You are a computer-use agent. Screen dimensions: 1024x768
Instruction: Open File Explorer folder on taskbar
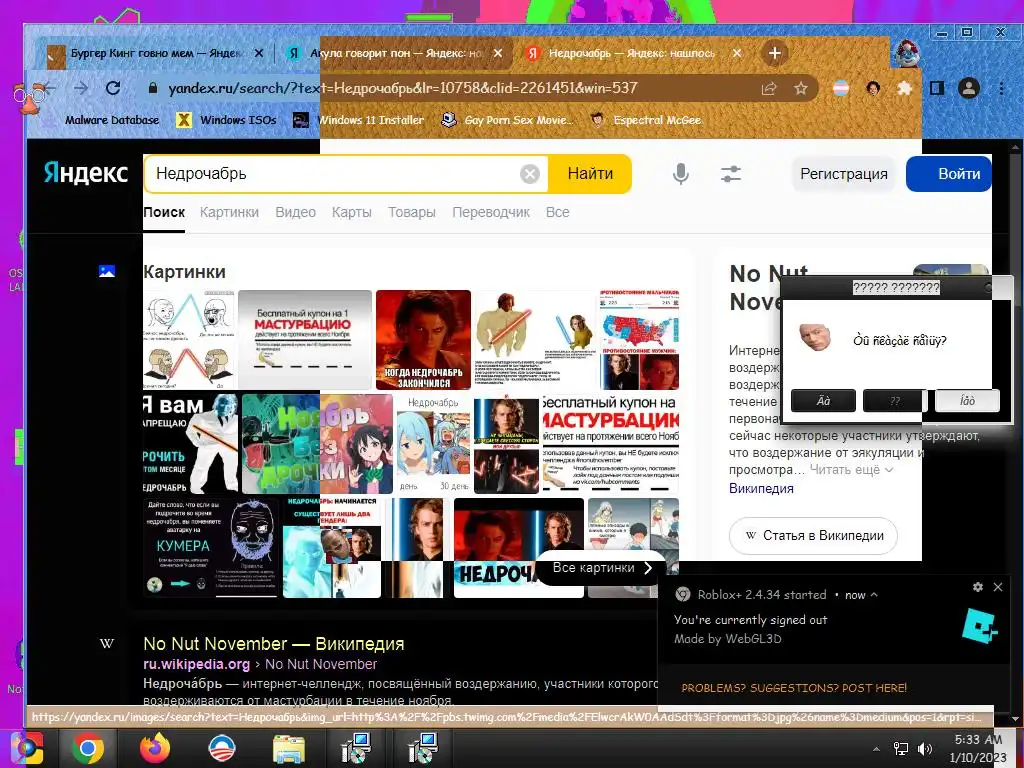[x=288, y=749]
